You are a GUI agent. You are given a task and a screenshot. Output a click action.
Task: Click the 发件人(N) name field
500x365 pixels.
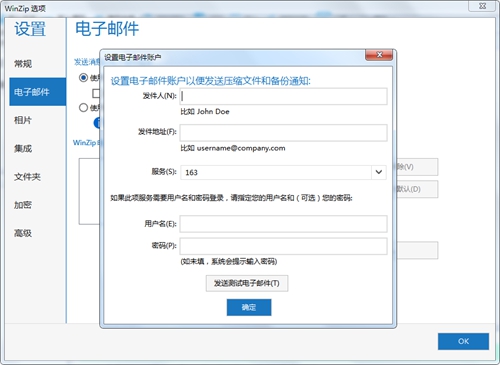pyautogui.click(x=283, y=96)
